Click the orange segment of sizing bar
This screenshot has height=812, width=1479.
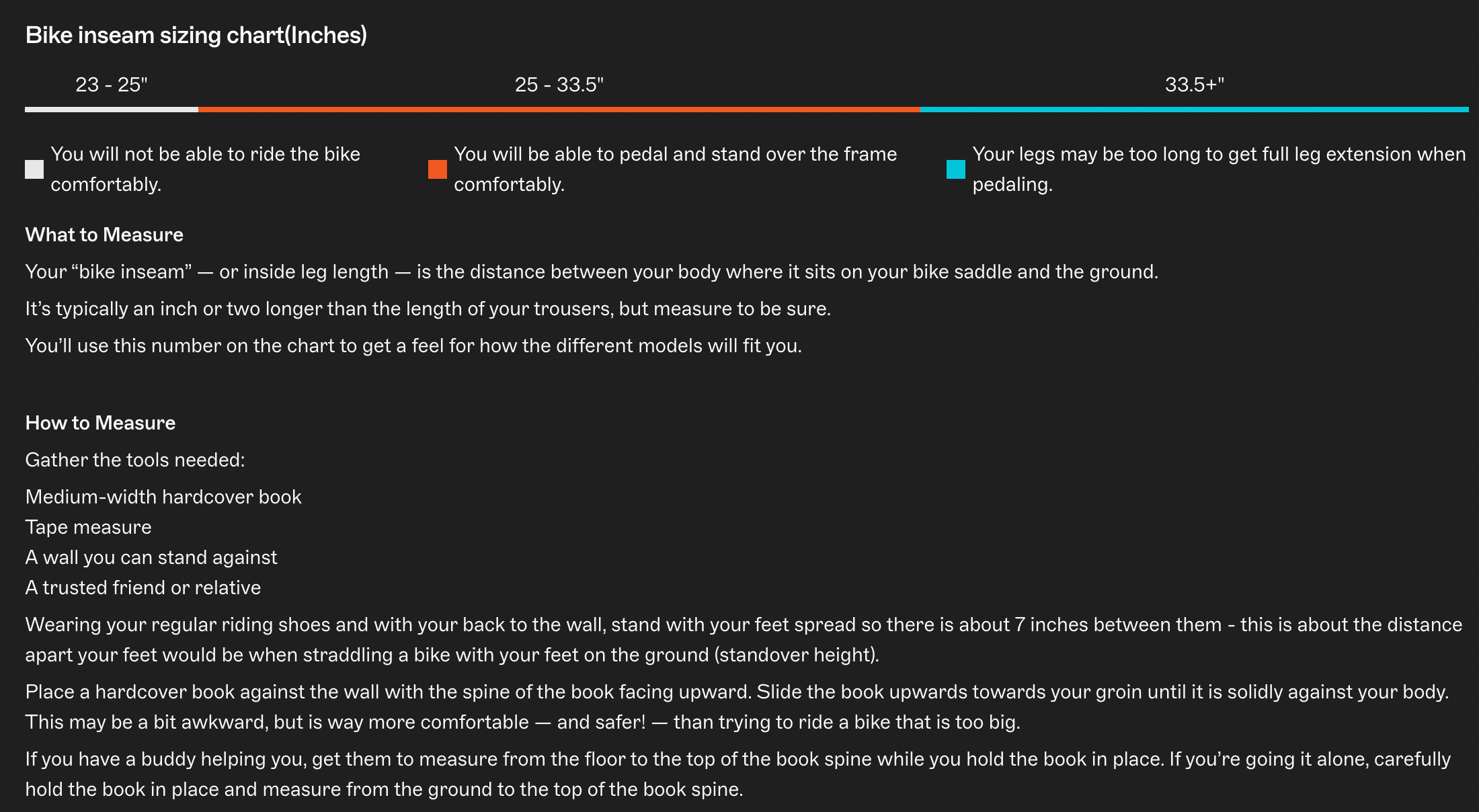559,110
